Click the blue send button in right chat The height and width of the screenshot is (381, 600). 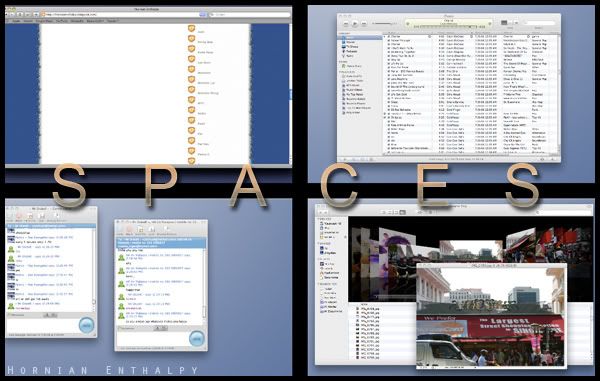tap(197, 339)
